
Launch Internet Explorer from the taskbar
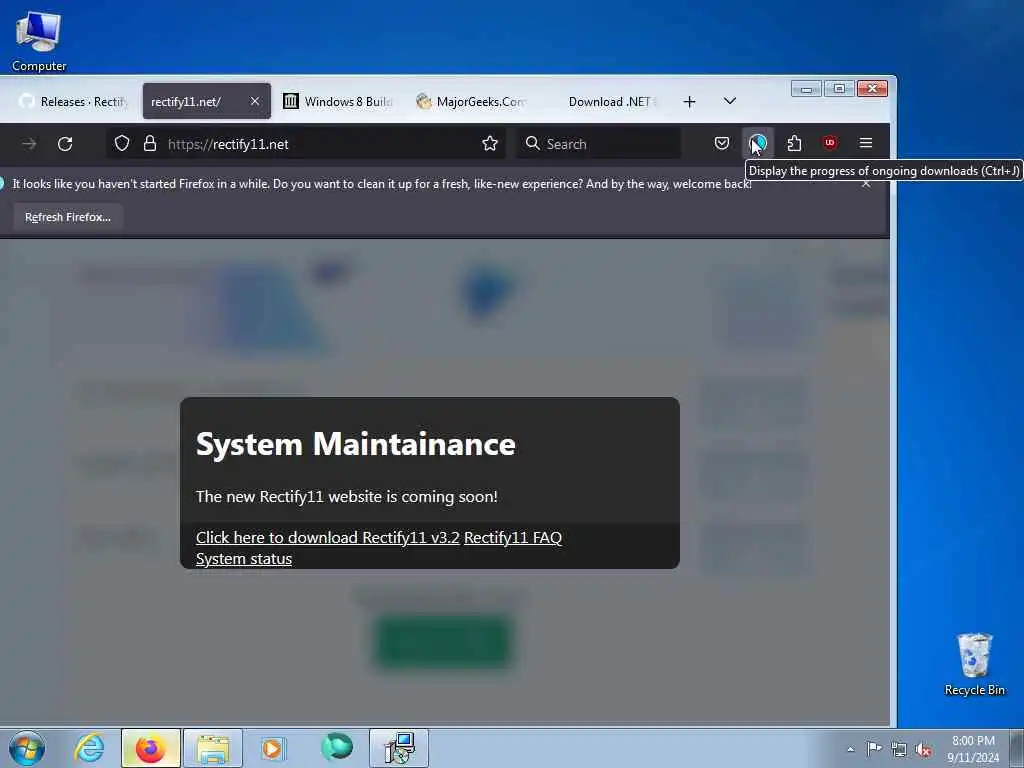[x=89, y=748]
